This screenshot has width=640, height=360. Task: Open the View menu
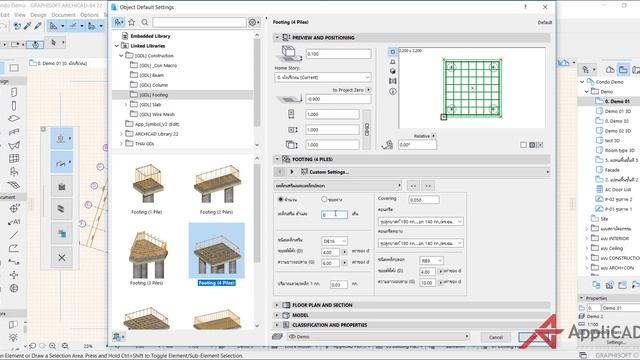tap(20, 15)
